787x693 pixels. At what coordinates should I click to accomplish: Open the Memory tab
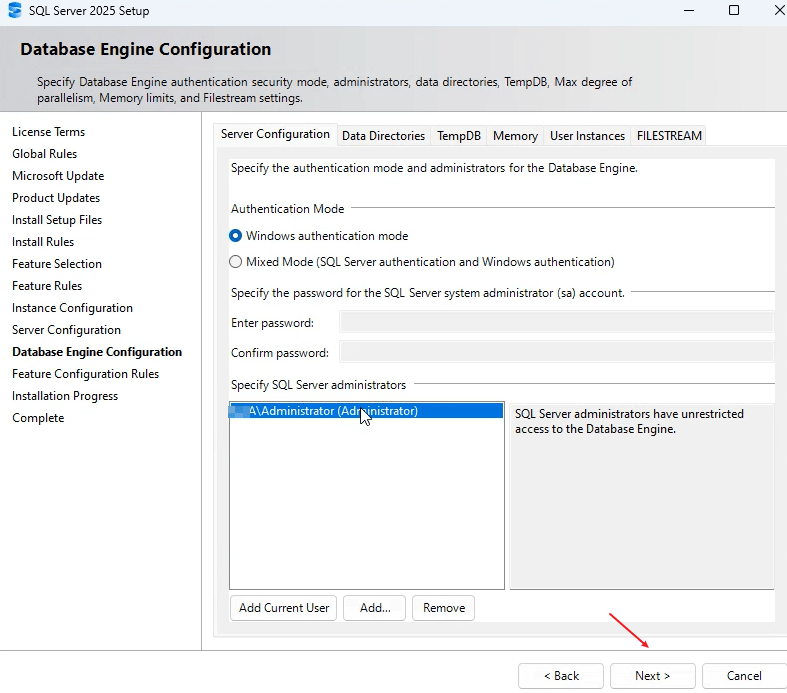point(515,136)
